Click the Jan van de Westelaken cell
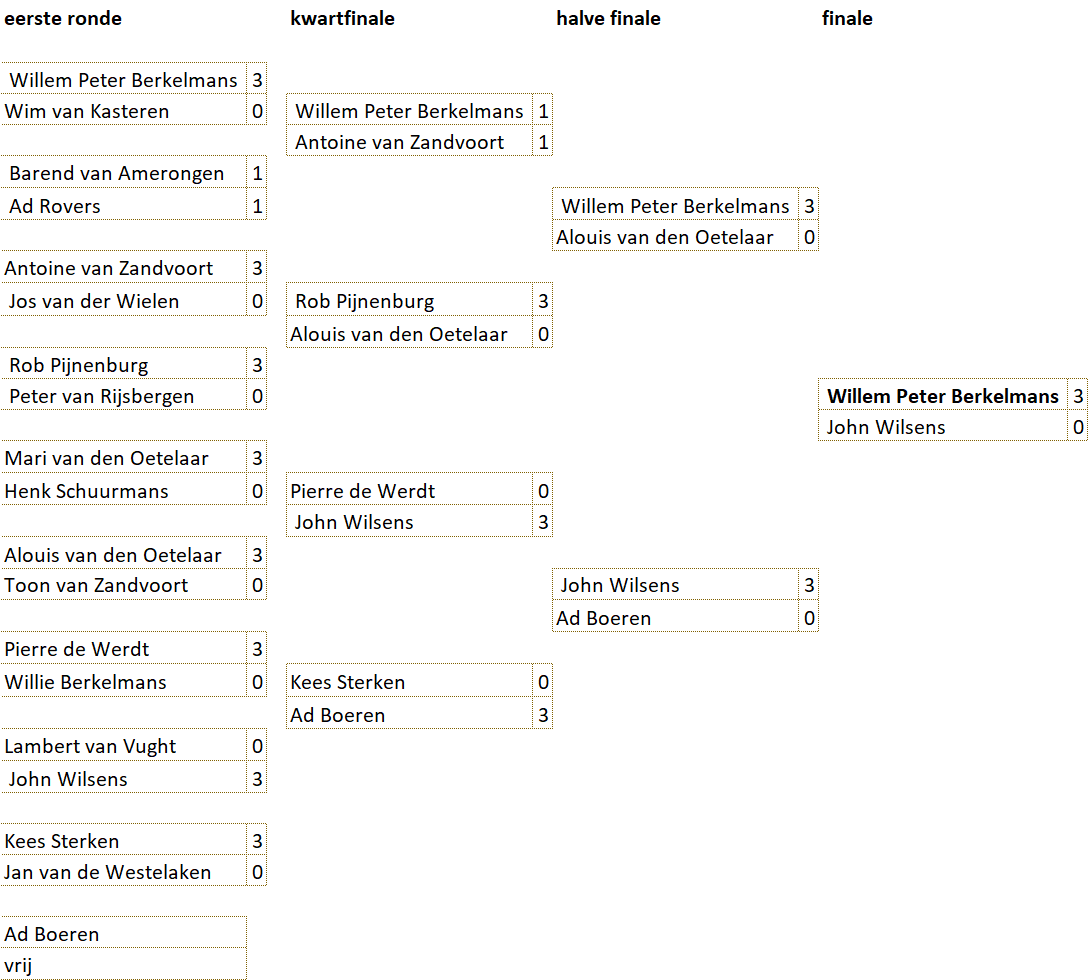The image size is (1088, 980). [107, 872]
